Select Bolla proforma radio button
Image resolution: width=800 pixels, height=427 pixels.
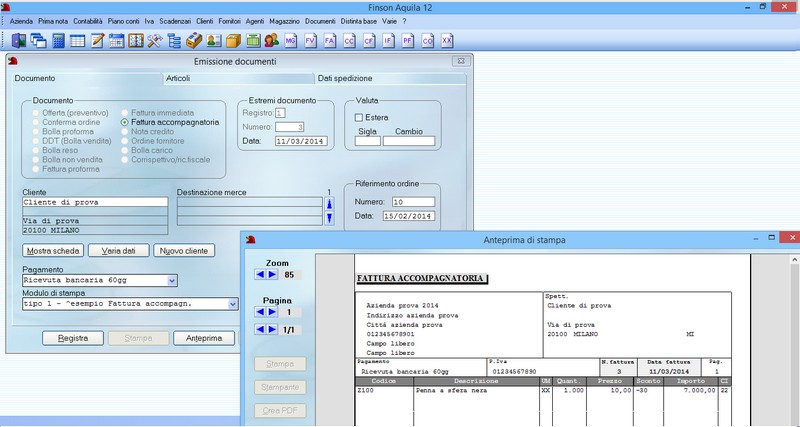[36, 132]
